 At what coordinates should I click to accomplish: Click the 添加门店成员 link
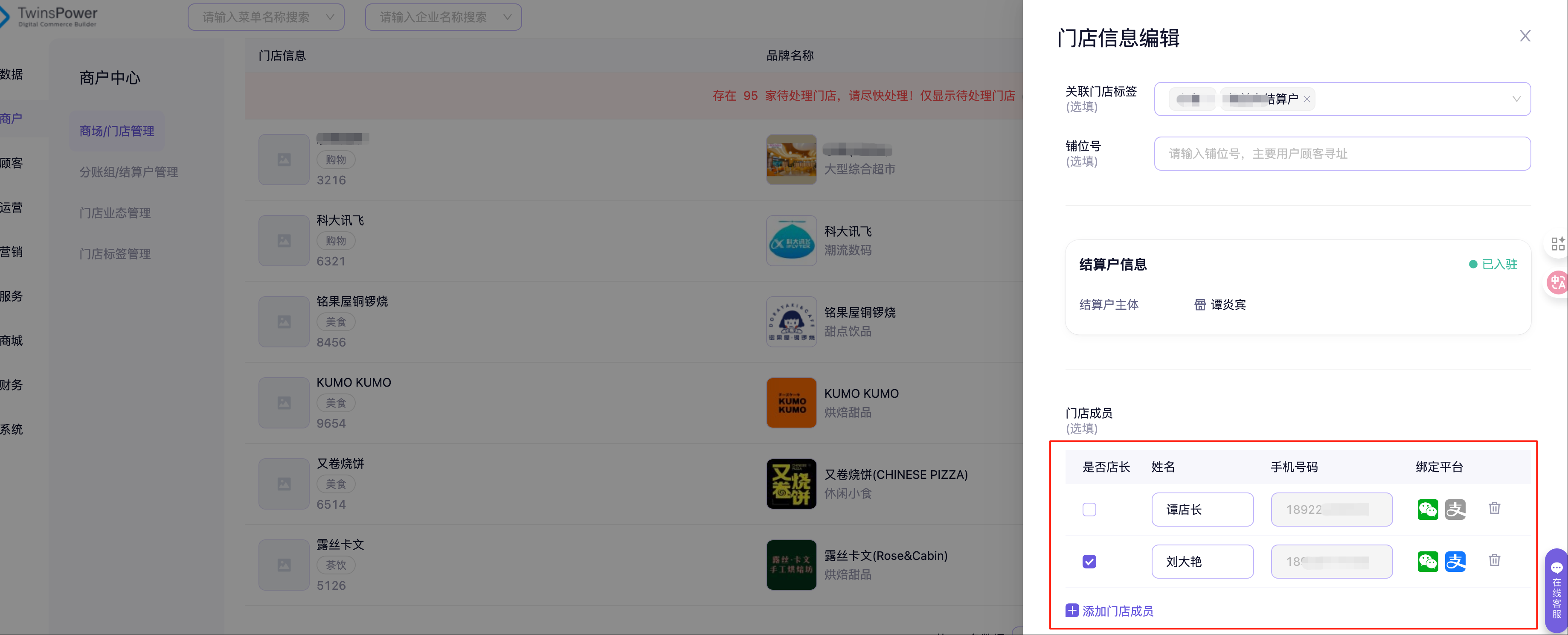tap(1117, 611)
